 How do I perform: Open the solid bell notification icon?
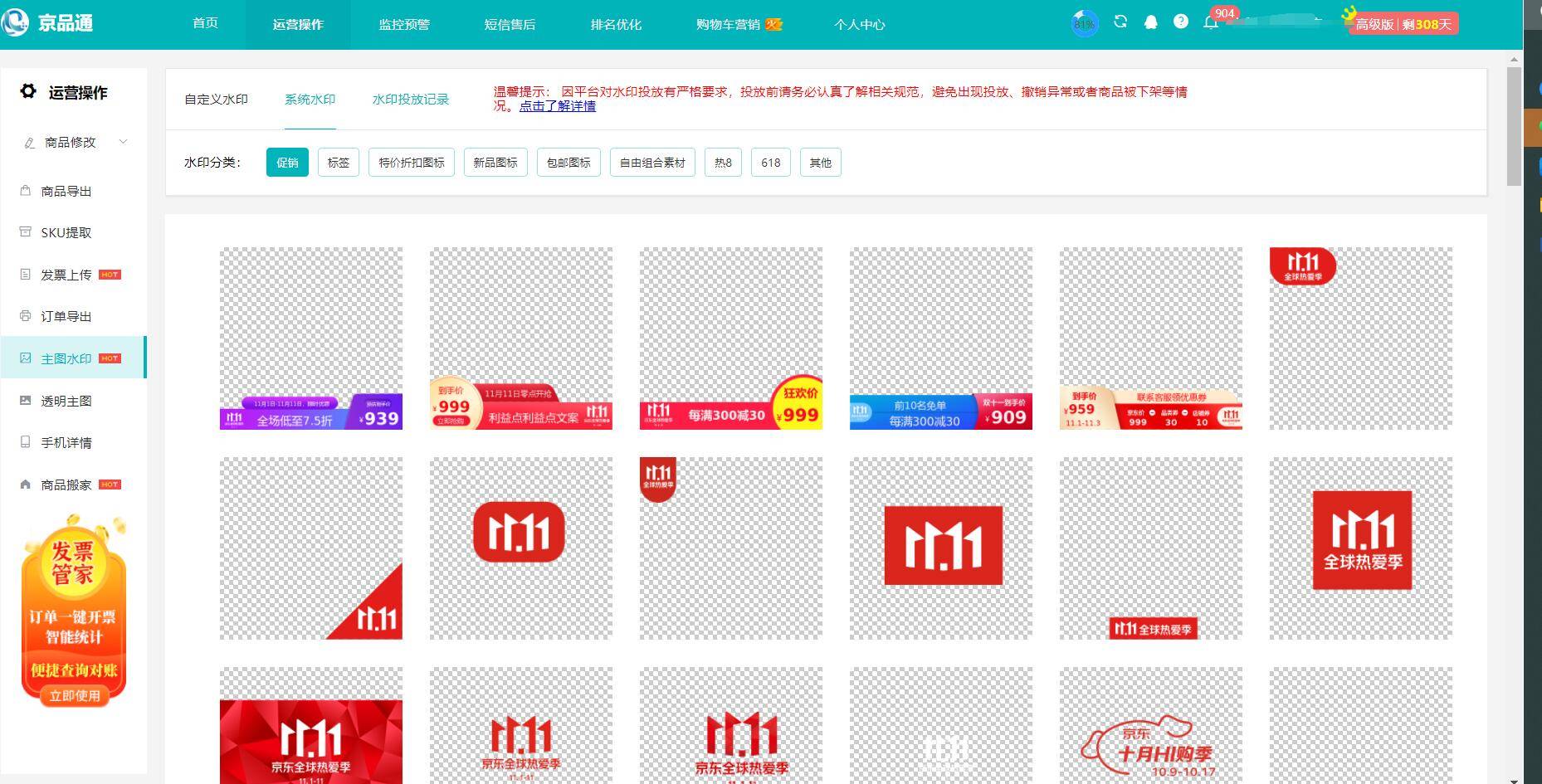tap(1150, 22)
